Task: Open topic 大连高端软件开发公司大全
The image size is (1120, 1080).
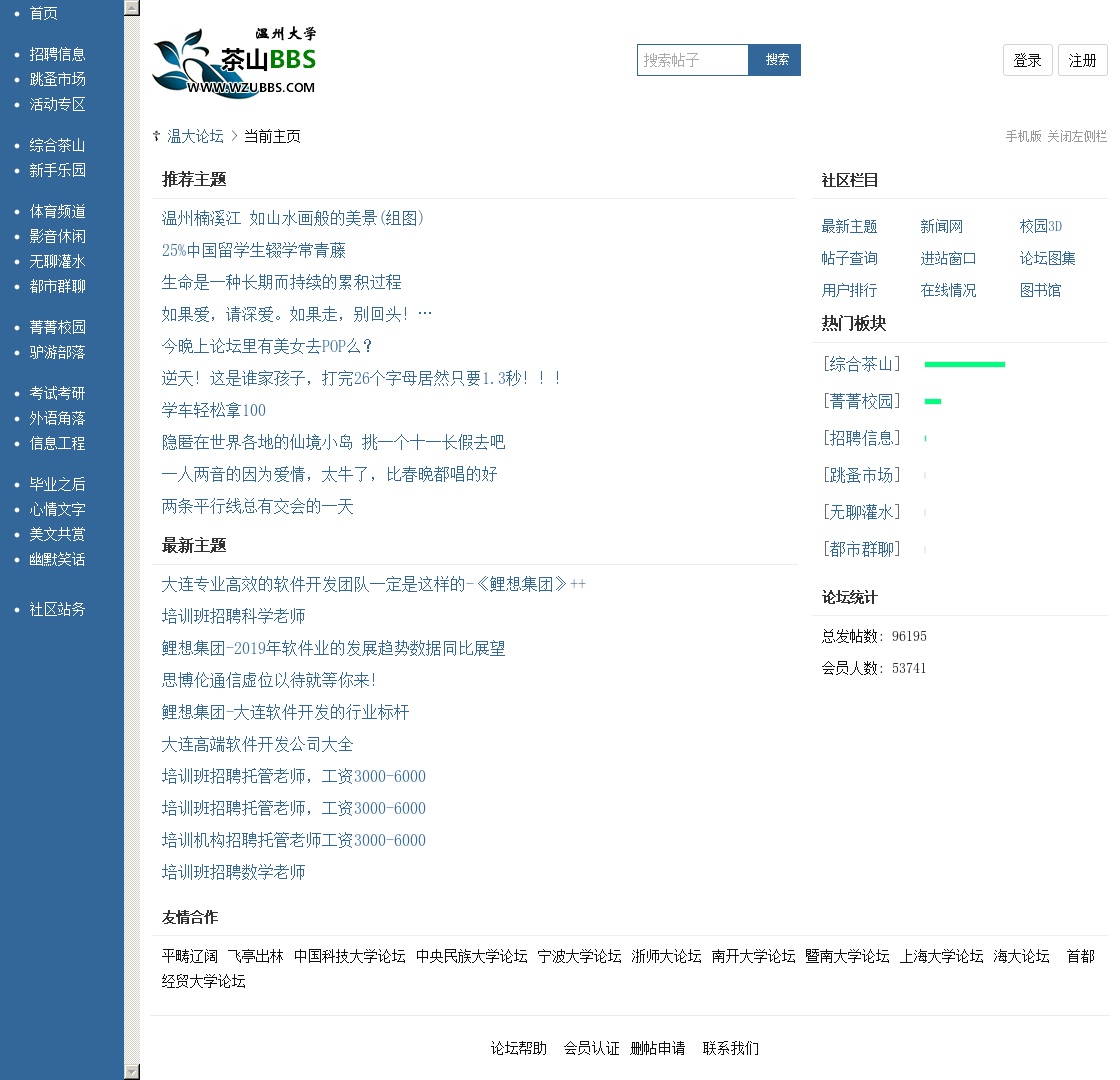Action: pyautogui.click(x=257, y=744)
